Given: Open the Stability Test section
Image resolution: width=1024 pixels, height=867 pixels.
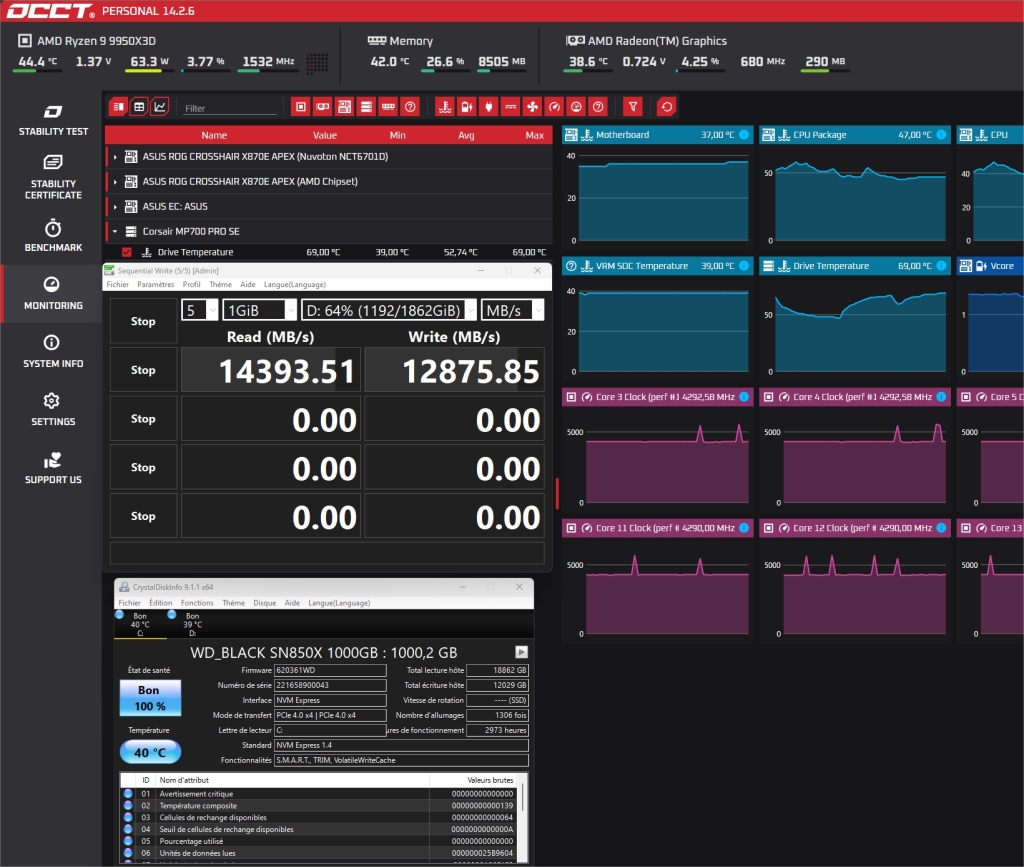Looking at the screenshot, I should point(53,120).
